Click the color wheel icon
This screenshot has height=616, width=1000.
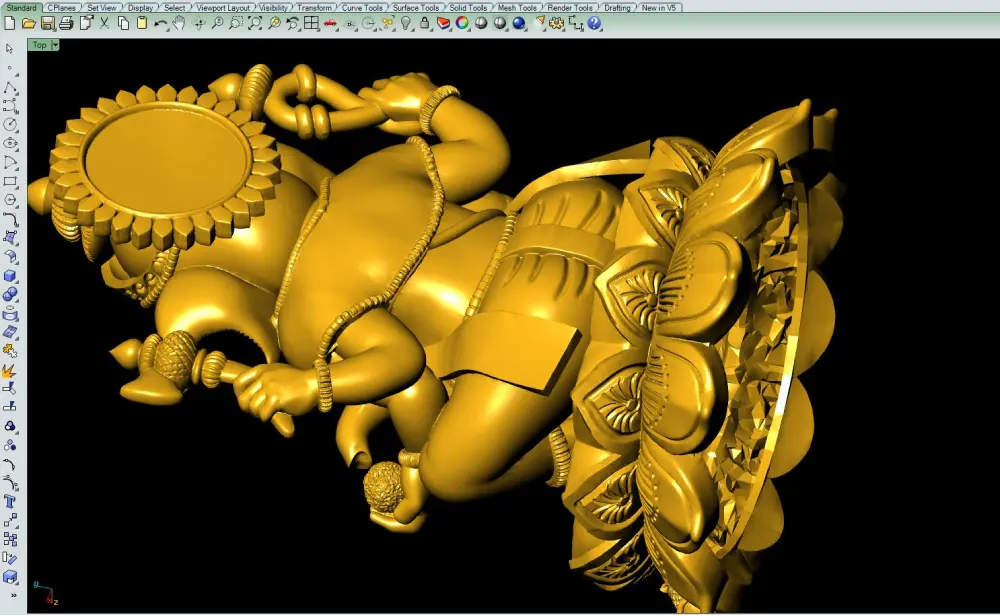462,24
